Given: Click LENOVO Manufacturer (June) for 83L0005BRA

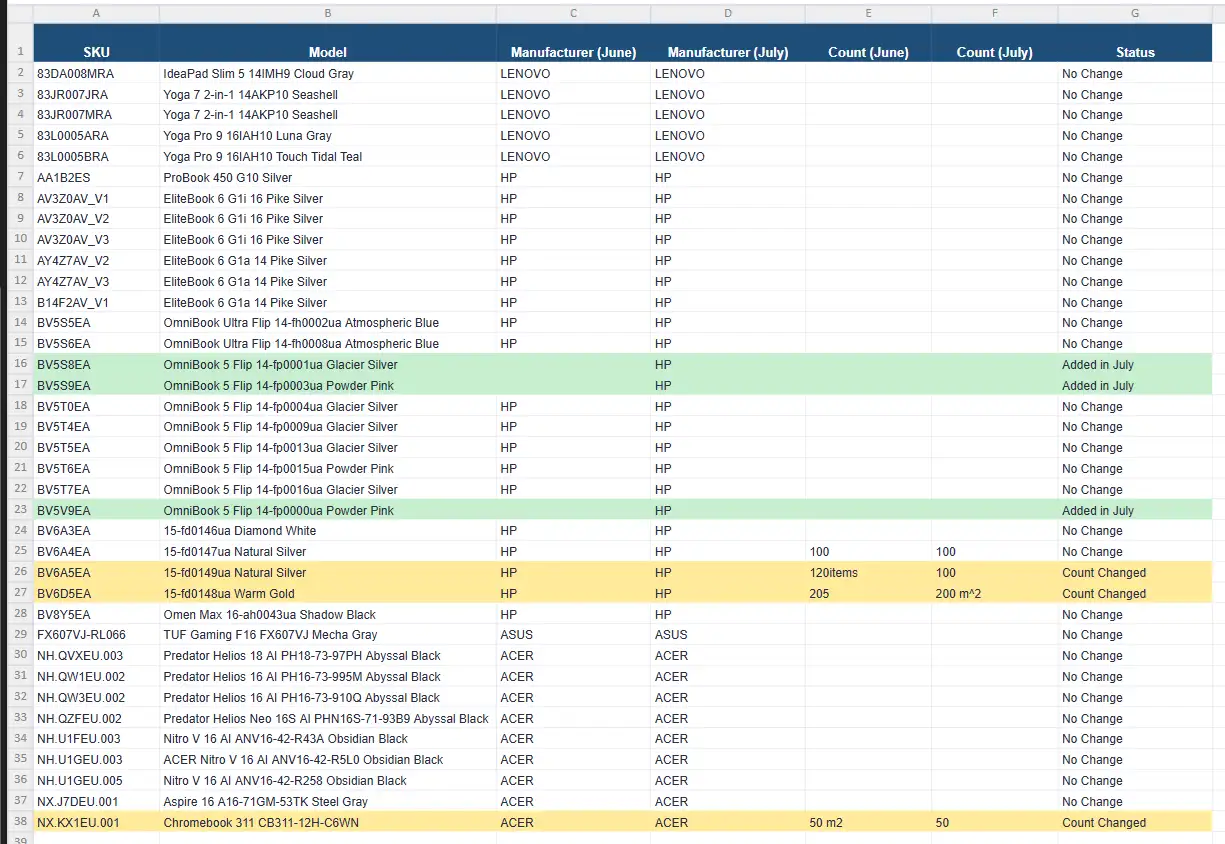Looking at the screenshot, I should [573, 157].
